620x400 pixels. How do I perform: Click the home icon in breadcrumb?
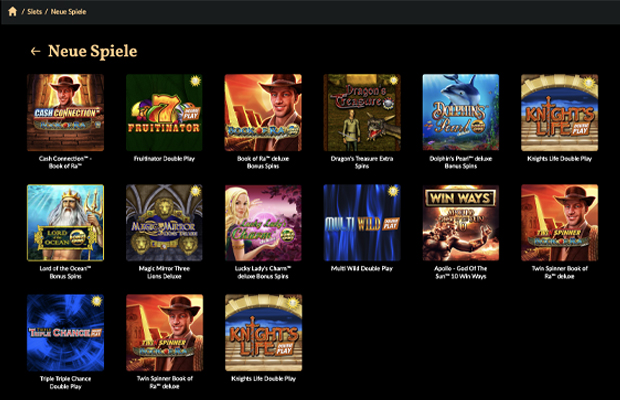coord(12,11)
